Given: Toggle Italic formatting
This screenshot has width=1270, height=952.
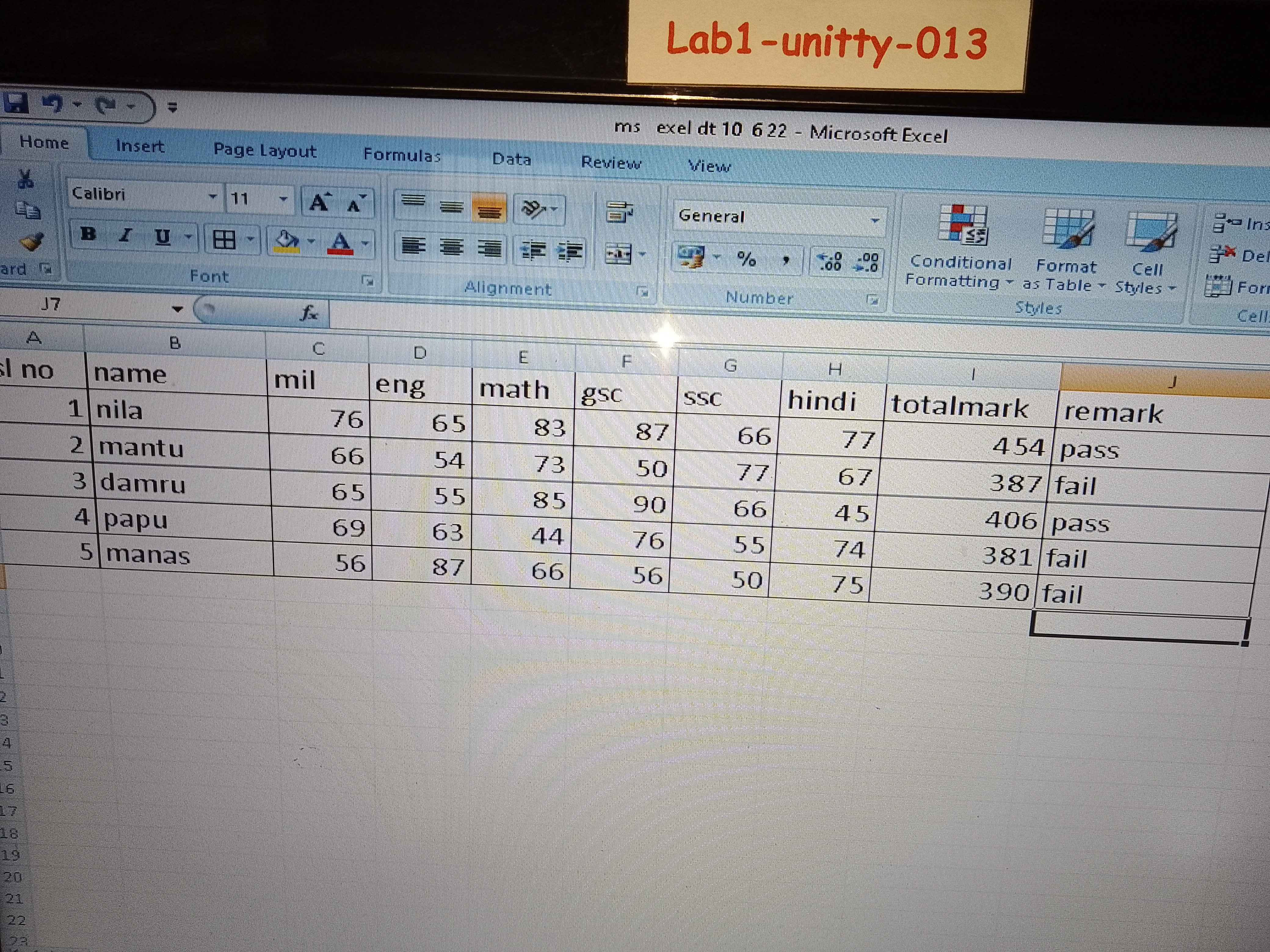Looking at the screenshot, I should tap(125, 235).
